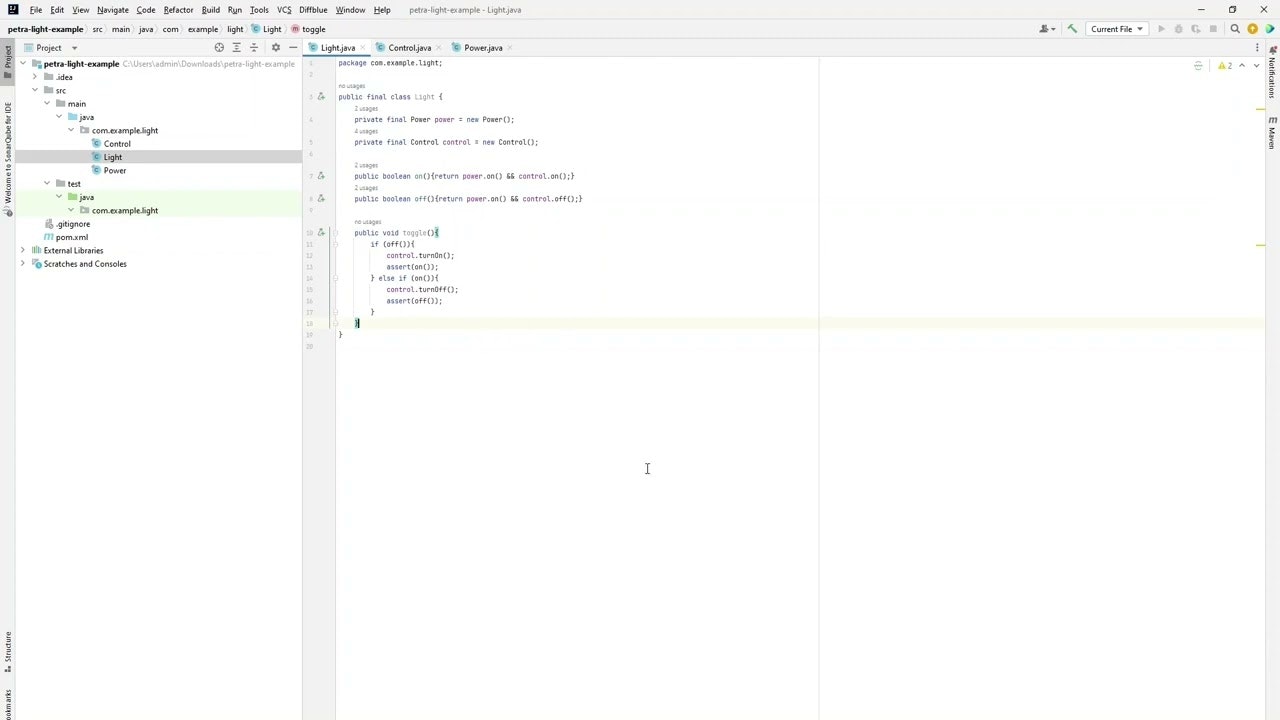Click the editor tabs three-dot menu

coord(1257,47)
